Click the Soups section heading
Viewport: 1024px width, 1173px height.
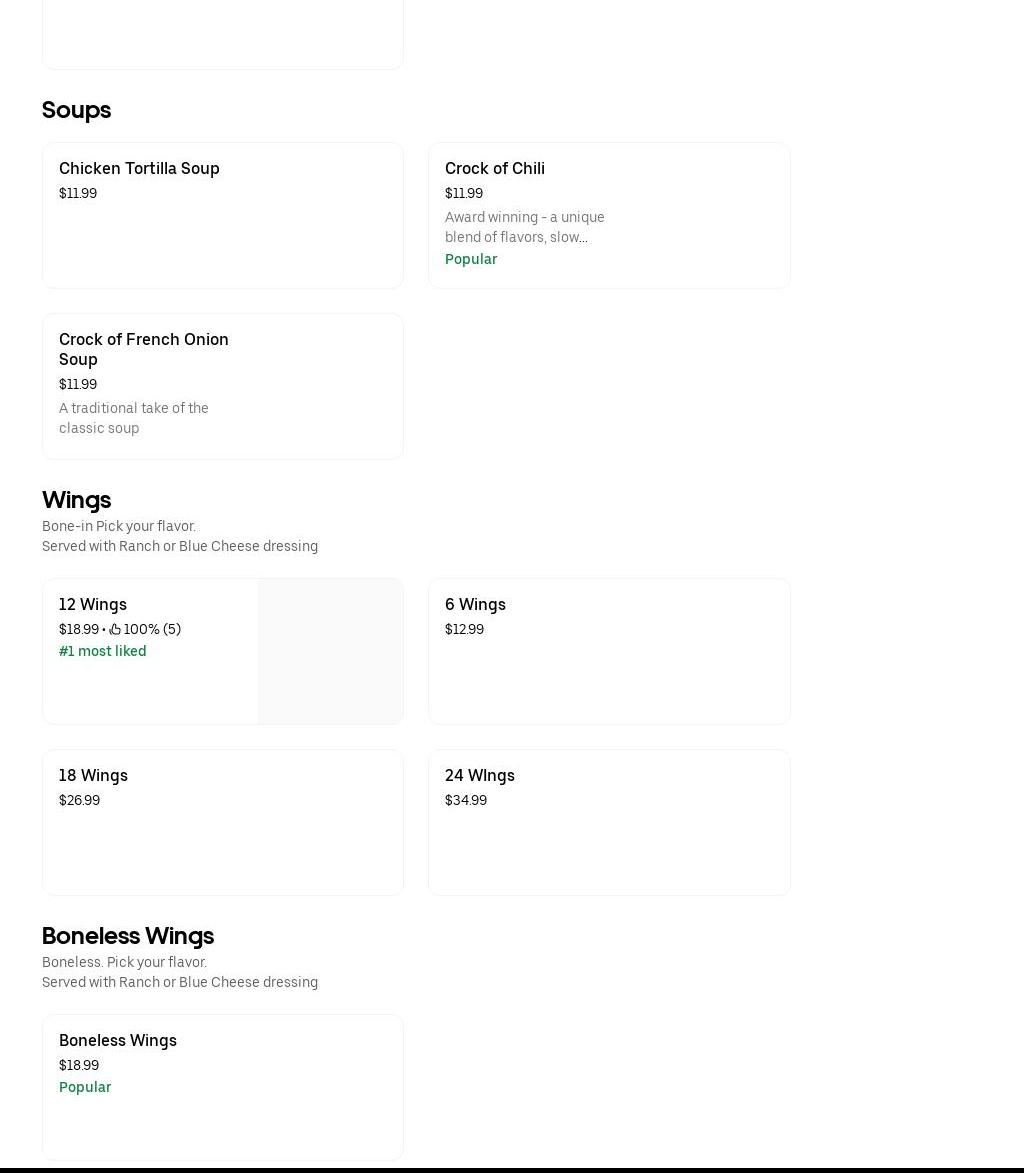pos(76,110)
